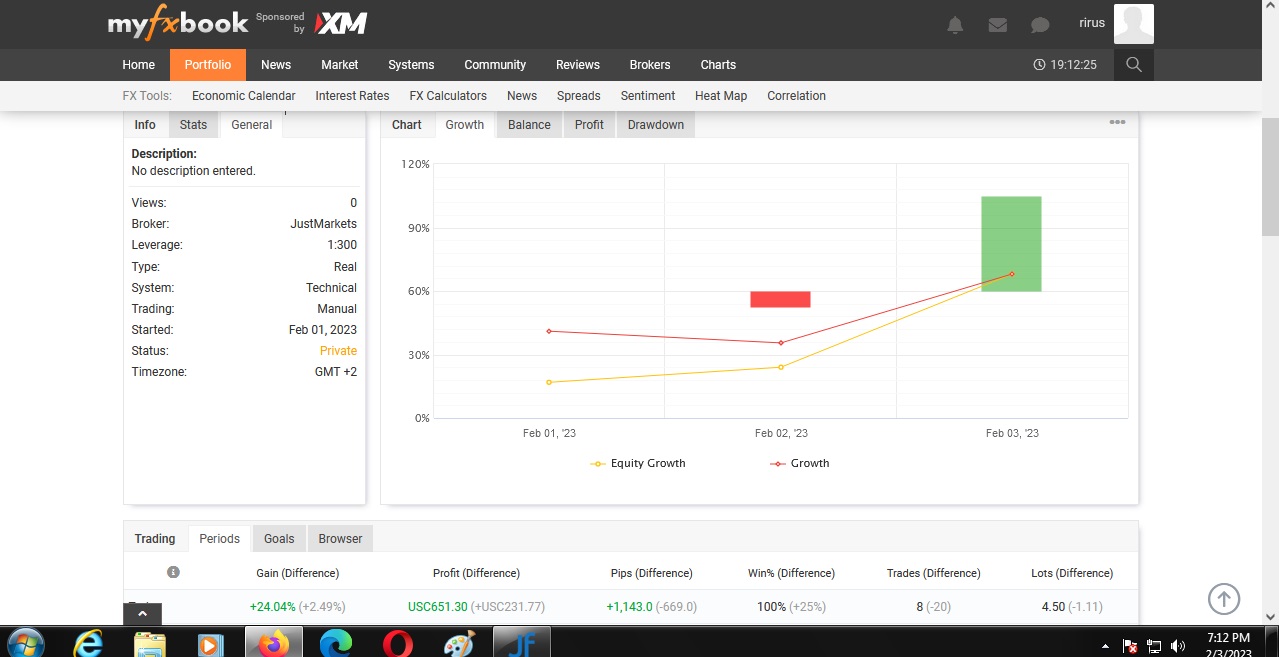Click the red Feb 02 bar
Viewport: 1279px width, 657px height.
[780, 299]
